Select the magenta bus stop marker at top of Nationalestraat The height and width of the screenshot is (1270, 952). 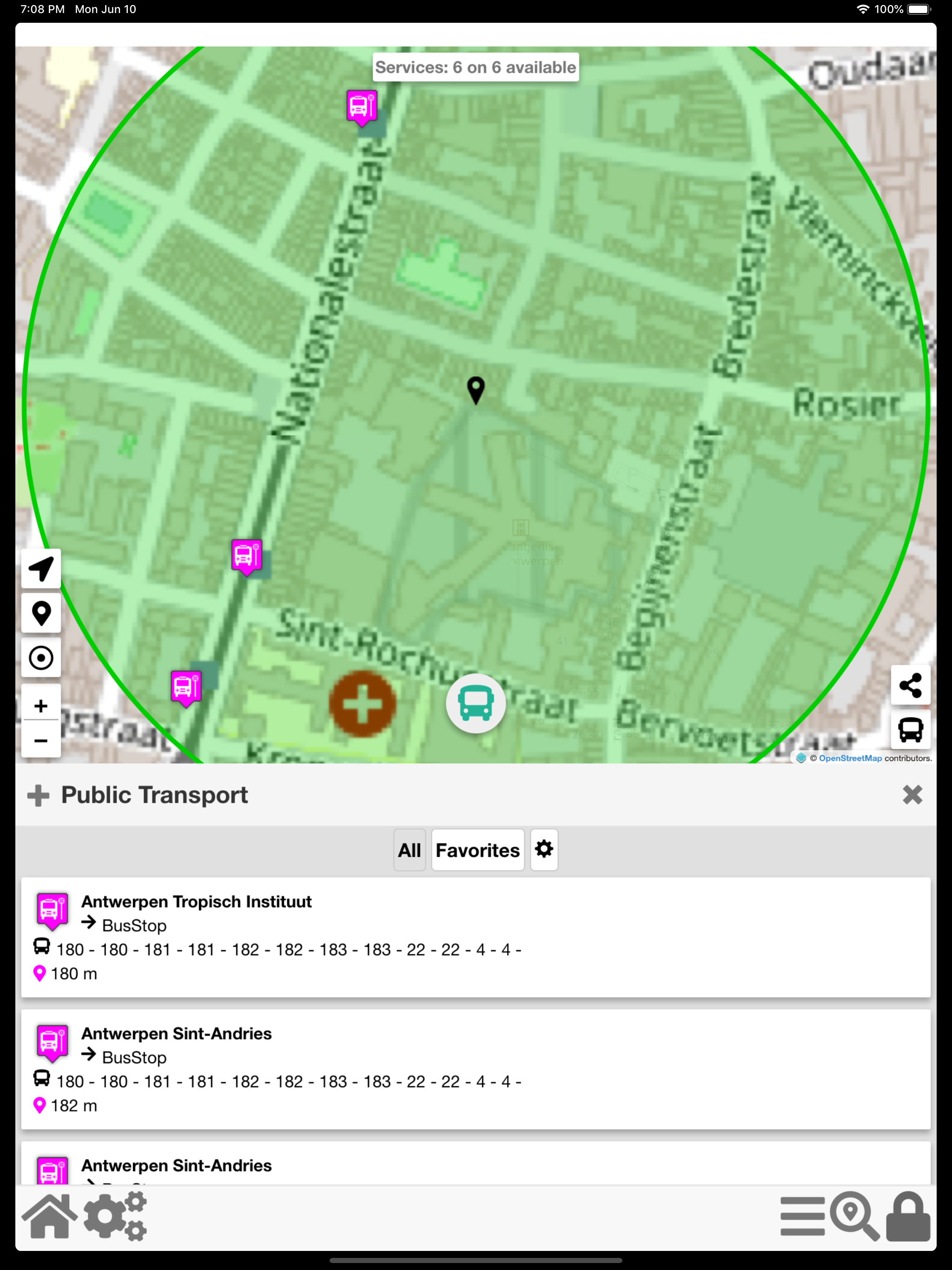(362, 108)
